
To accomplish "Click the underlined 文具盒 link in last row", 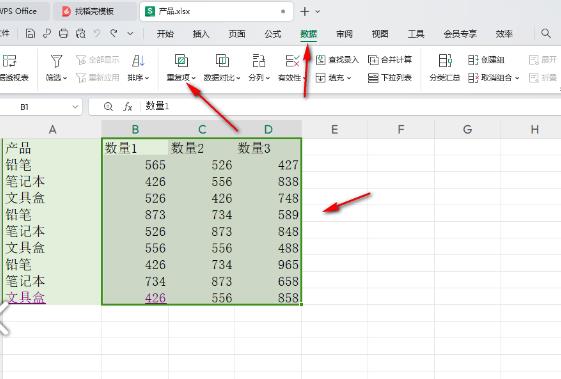I will (26, 298).
